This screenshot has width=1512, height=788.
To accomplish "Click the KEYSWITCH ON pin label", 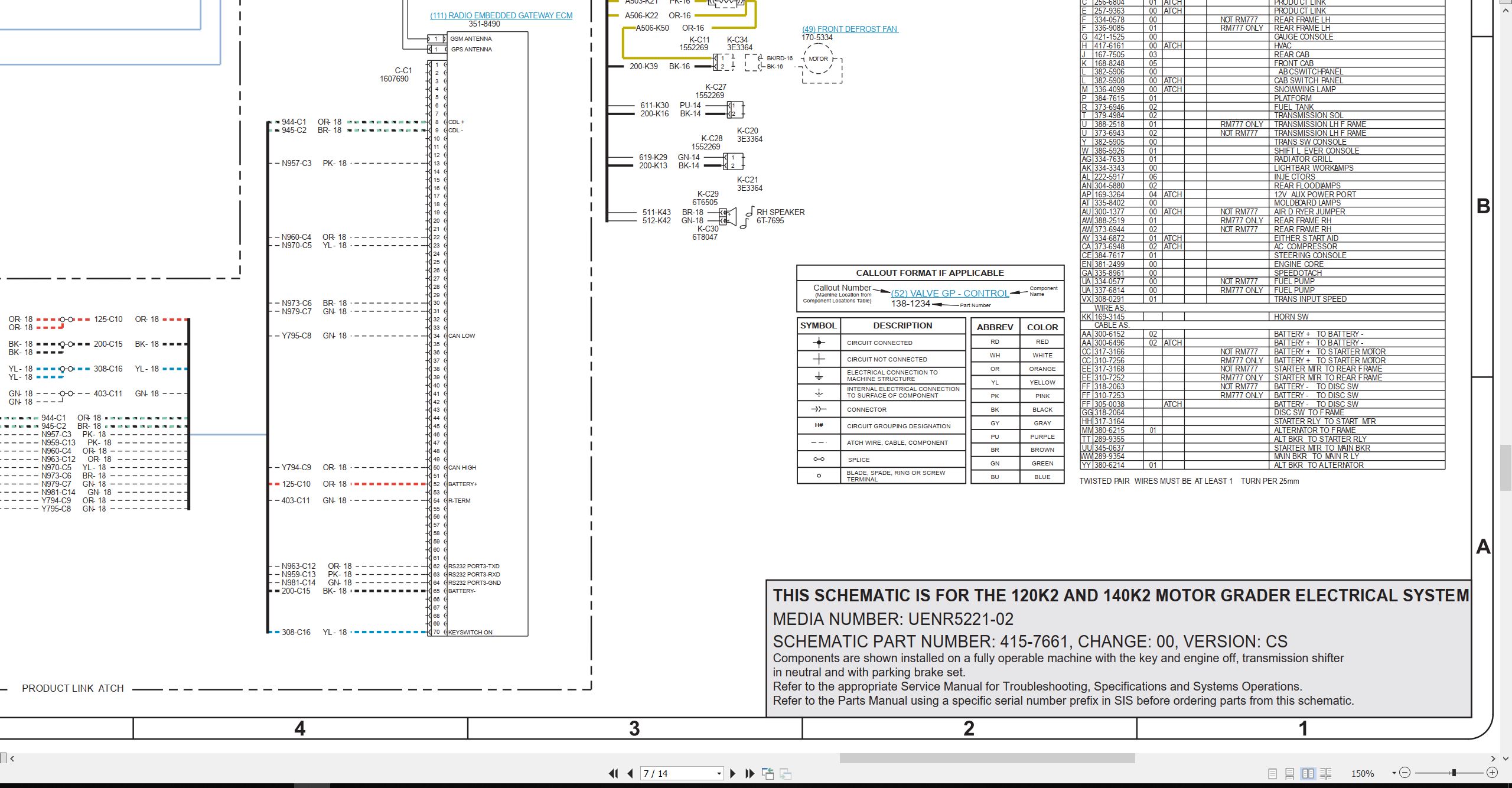I will tap(470, 632).
